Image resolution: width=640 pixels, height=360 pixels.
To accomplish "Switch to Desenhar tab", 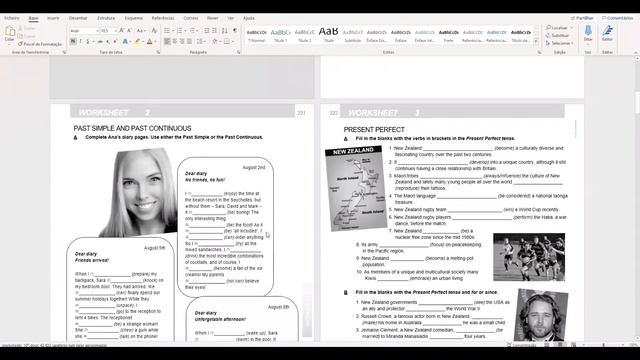I will point(78,18).
